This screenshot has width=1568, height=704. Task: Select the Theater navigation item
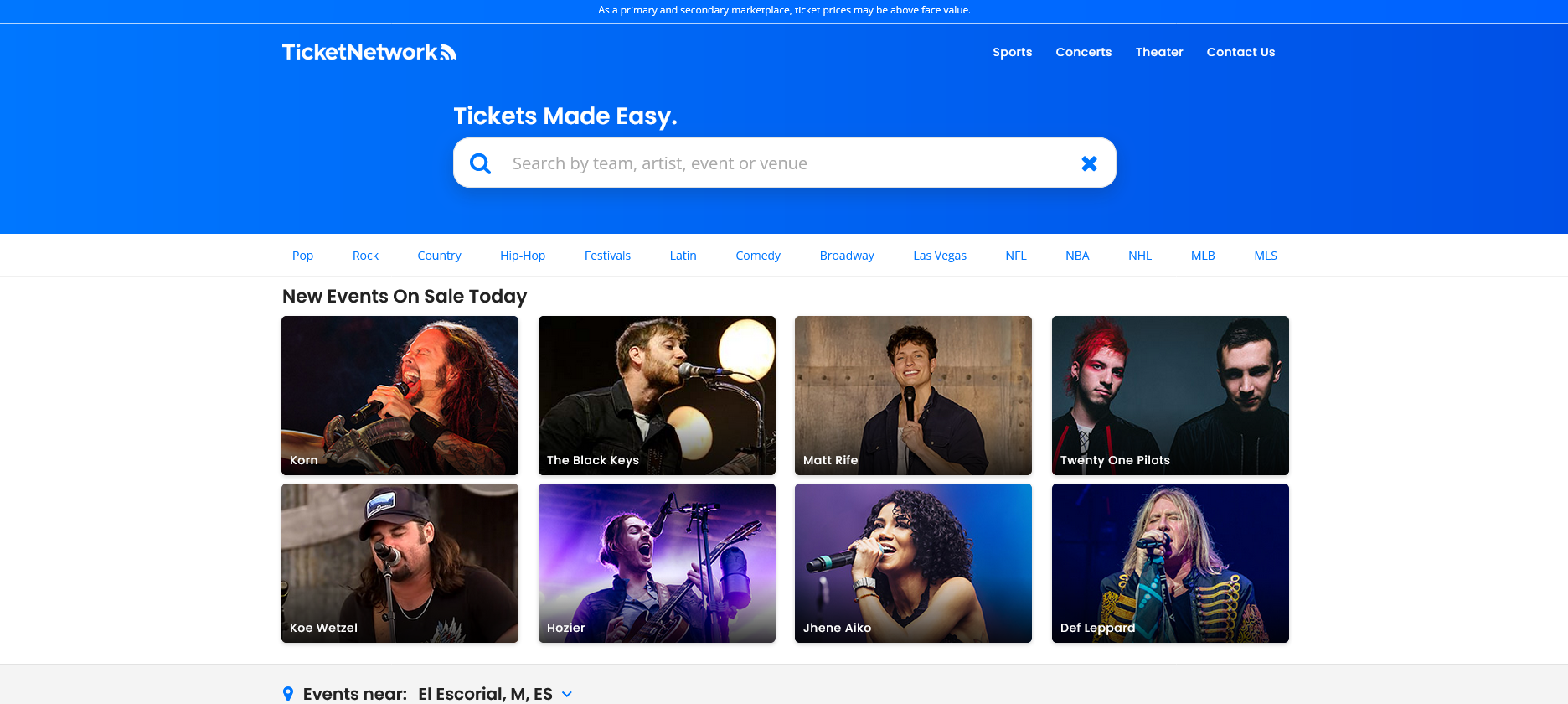pos(1159,52)
